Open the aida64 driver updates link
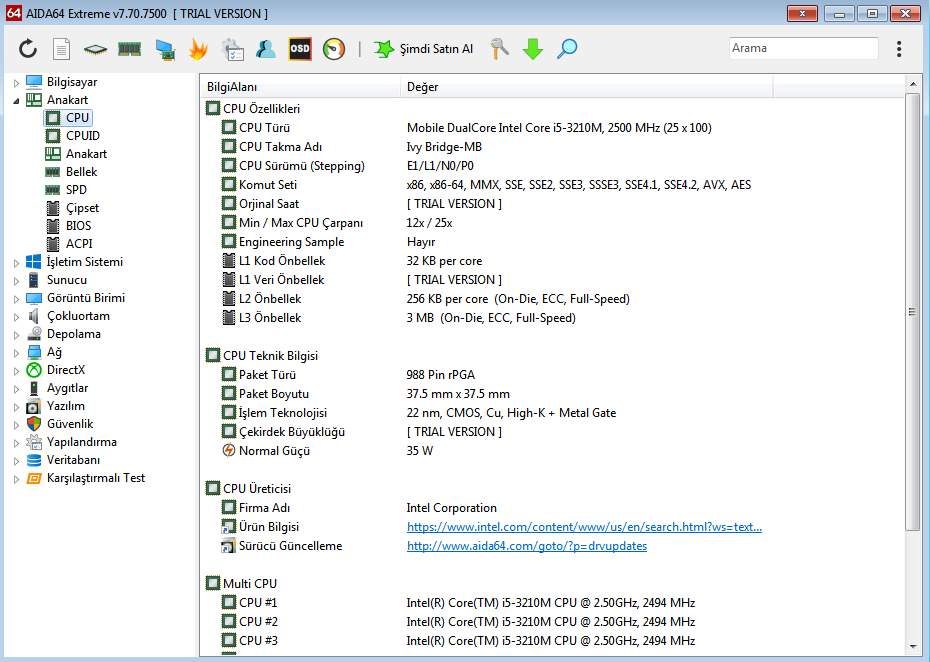The width and height of the screenshot is (930, 662). click(x=526, y=546)
